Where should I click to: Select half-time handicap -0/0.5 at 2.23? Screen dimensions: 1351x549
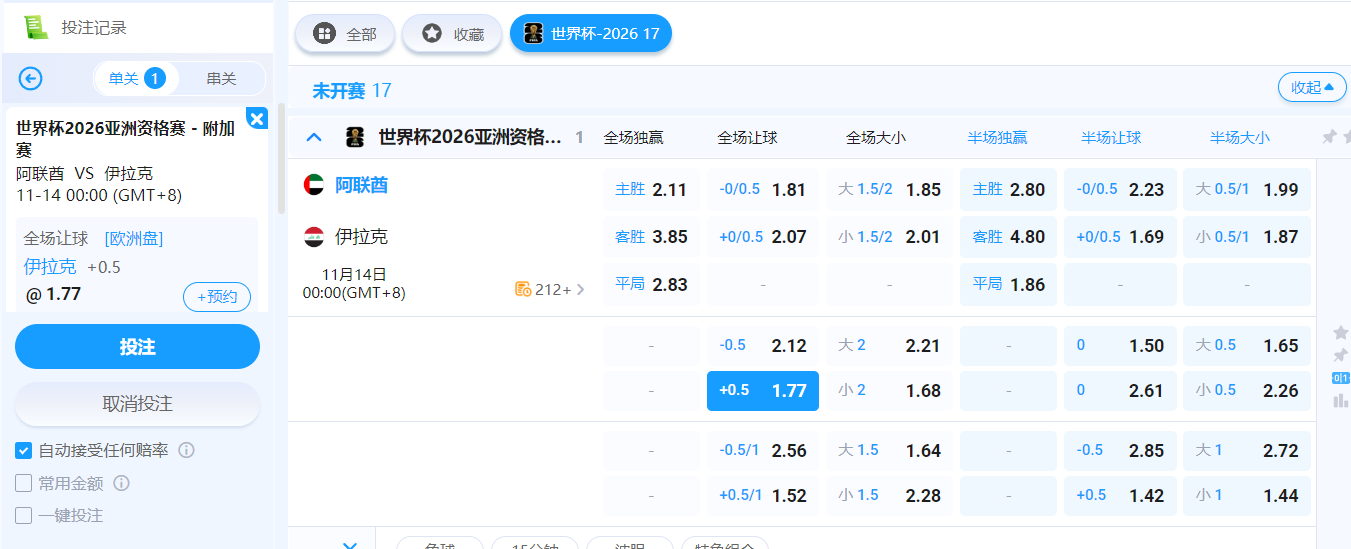click(1120, 189)
